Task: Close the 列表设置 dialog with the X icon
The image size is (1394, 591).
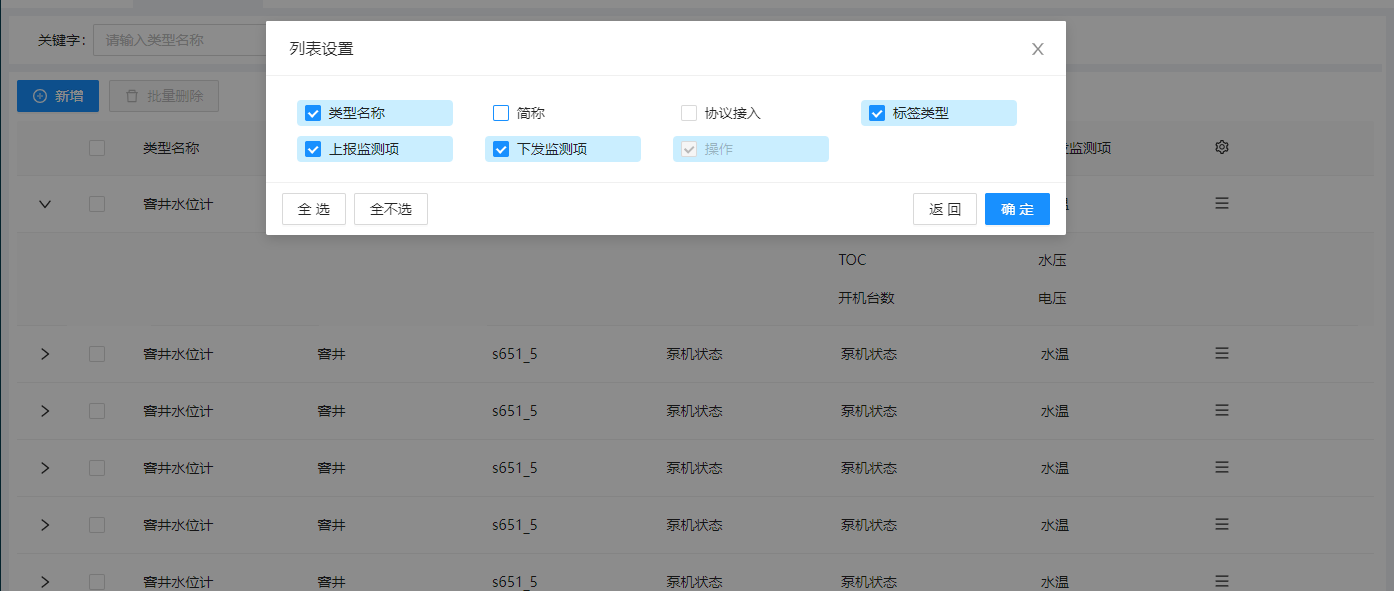Action: coord(1037,48)
